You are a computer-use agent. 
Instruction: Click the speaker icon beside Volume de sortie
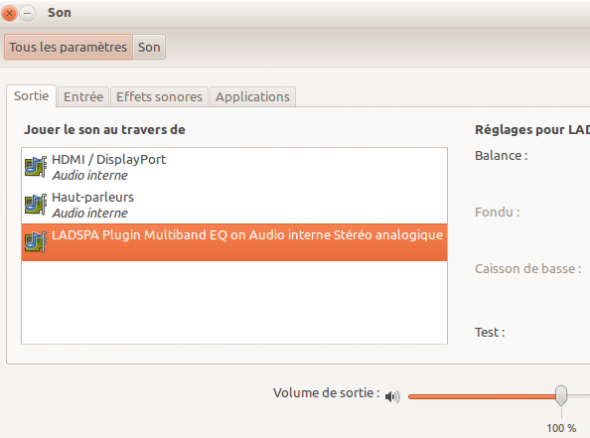coord(392,396)
